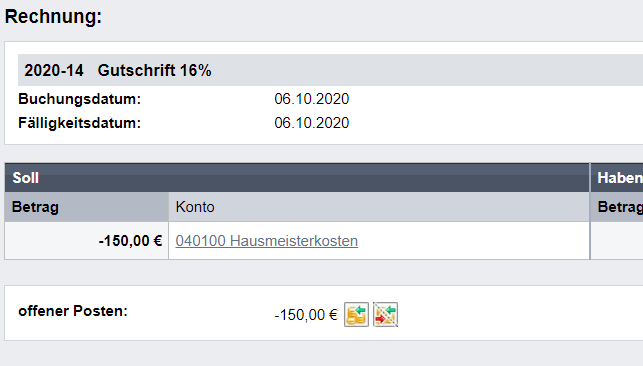The width and height of the screenshot is (643, 366).
Task: Click the Buchungsdatum label
Action: 80,99
